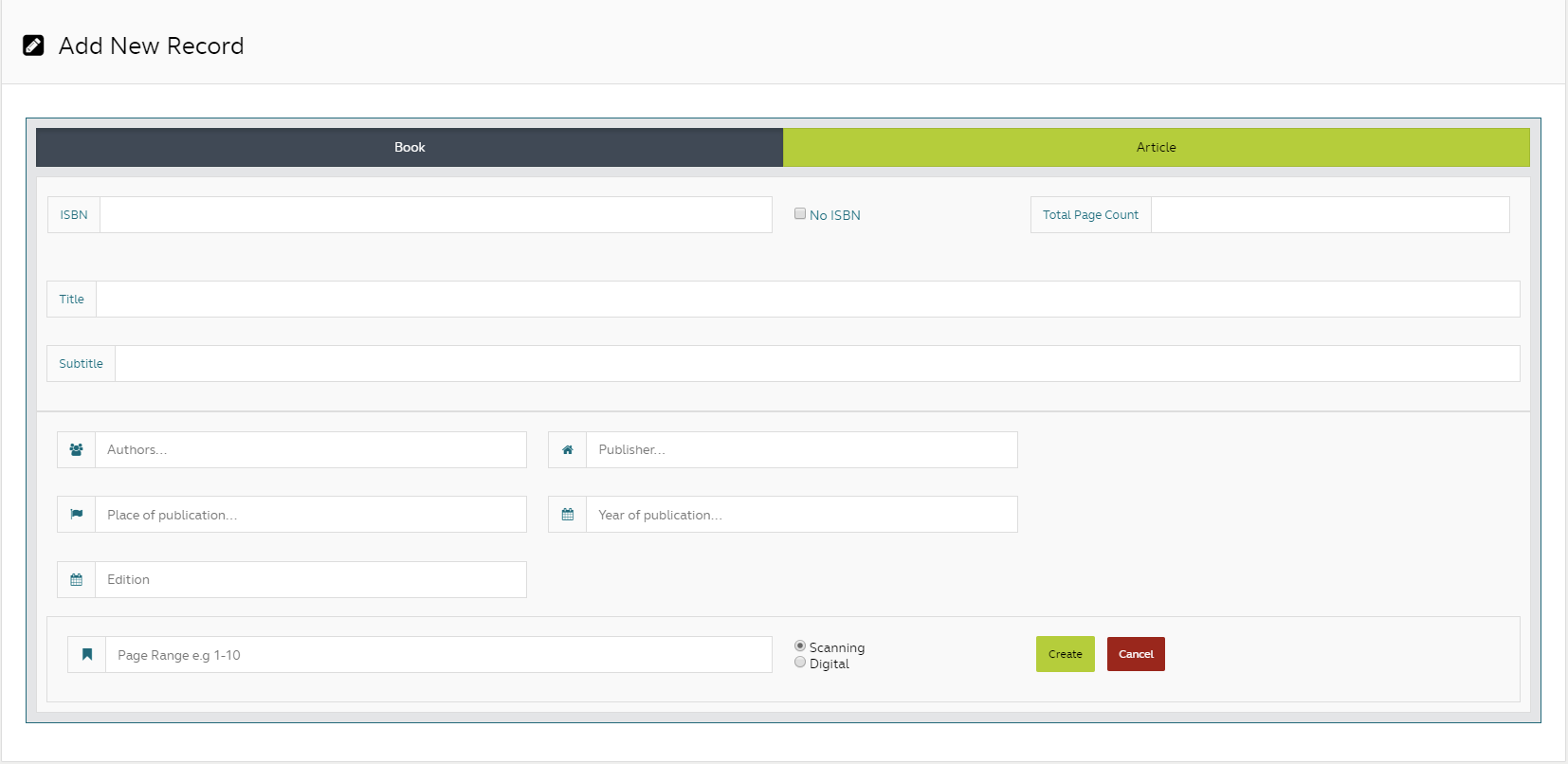This screenshot has height=764, width=1568.
Task: Focus the Subtitle input field
Action: [816, 364]
